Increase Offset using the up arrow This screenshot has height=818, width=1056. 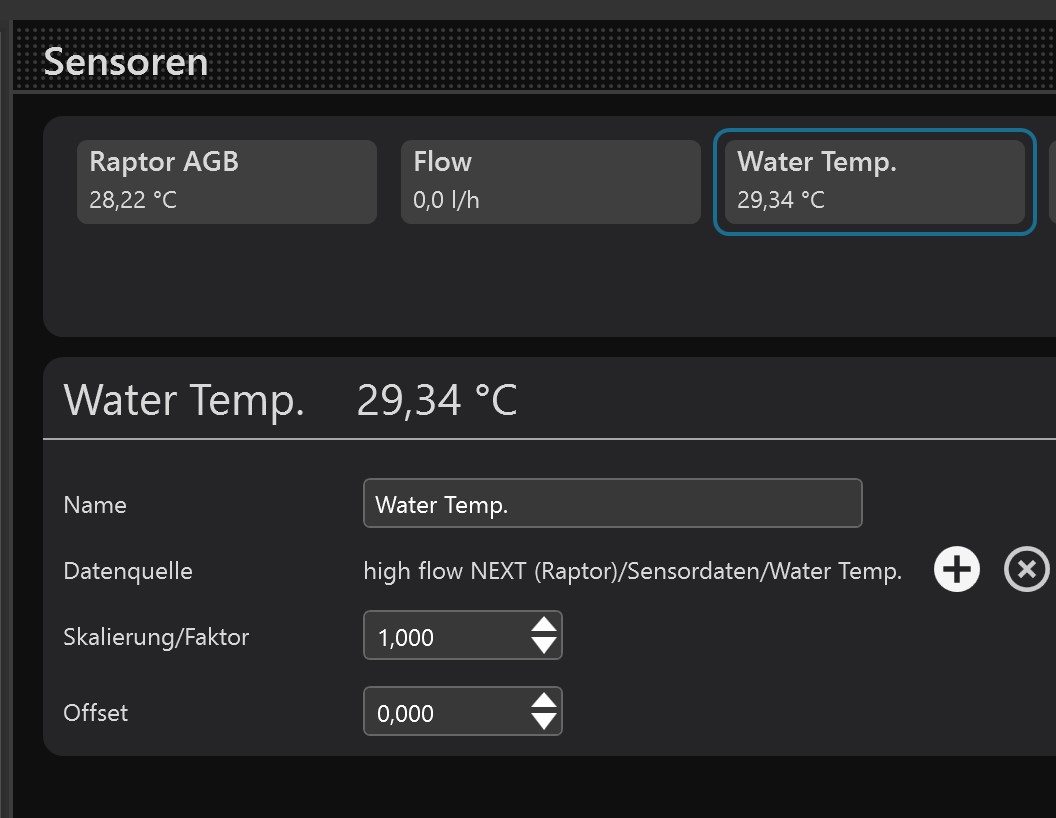click(544, 702)
